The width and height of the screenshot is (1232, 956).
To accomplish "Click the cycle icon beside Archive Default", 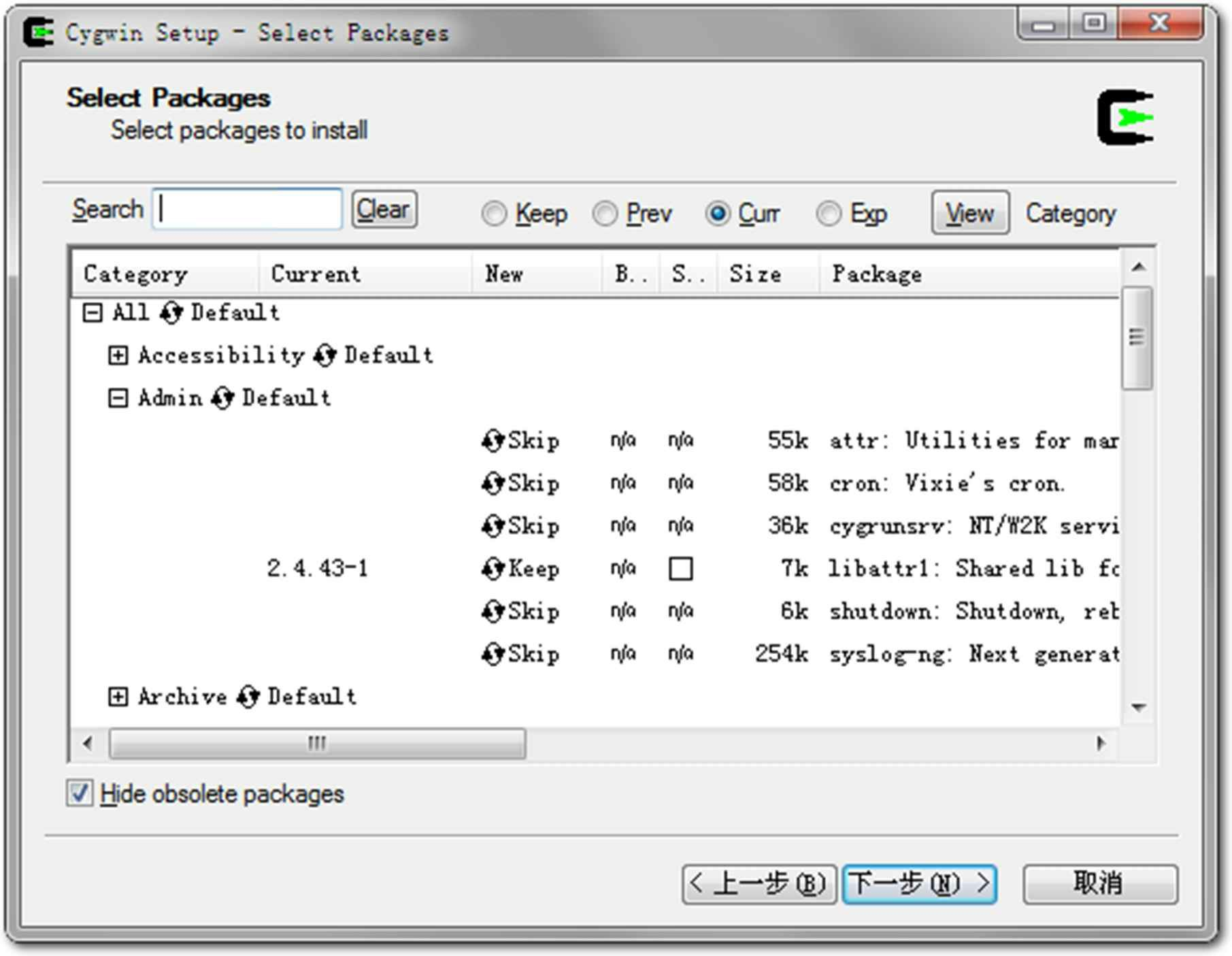I will click(x=248, y=697).
